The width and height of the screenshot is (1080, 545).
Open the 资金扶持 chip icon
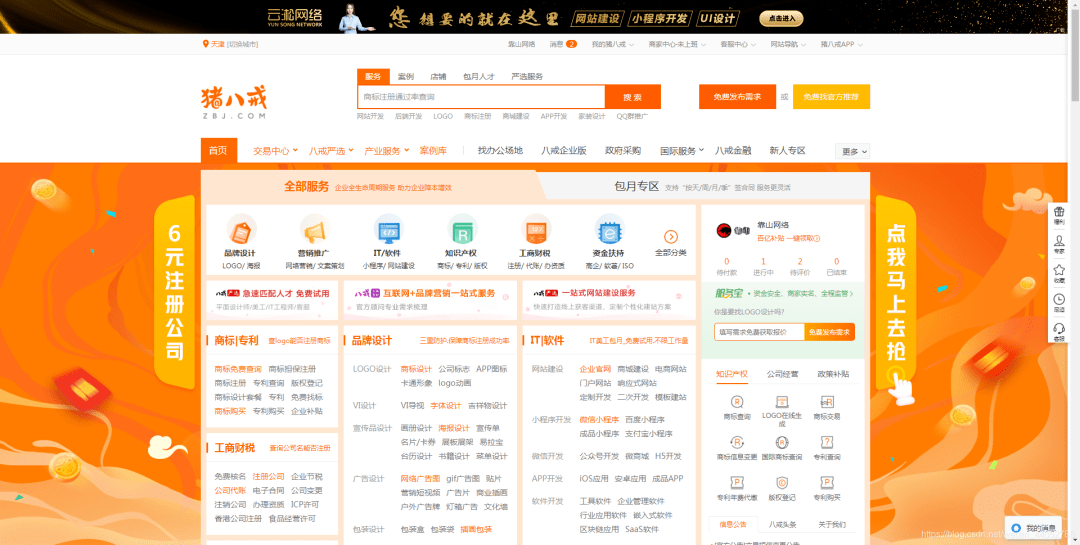point(610,229)
